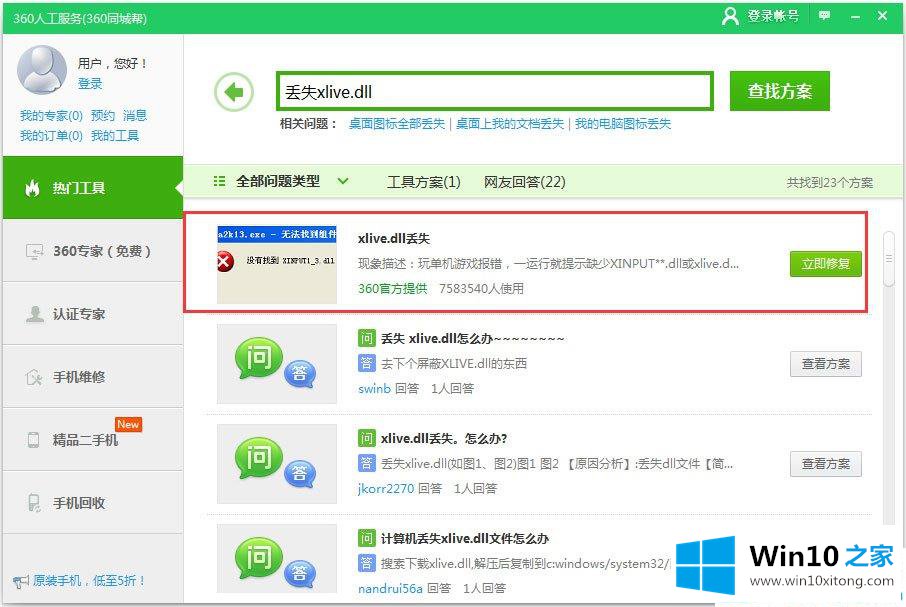Screen dimensions: 906x607
Task: Click 查看方案 for xlive.dll丢失。怎么办?
Action: coord(826,464)
